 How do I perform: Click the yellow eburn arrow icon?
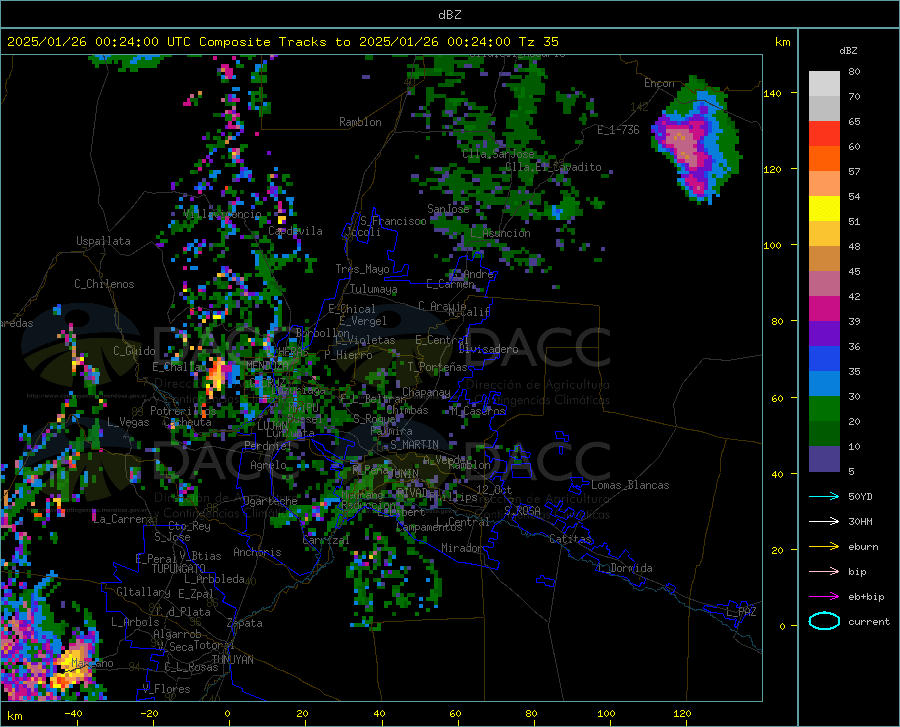[x=824, y=546]
